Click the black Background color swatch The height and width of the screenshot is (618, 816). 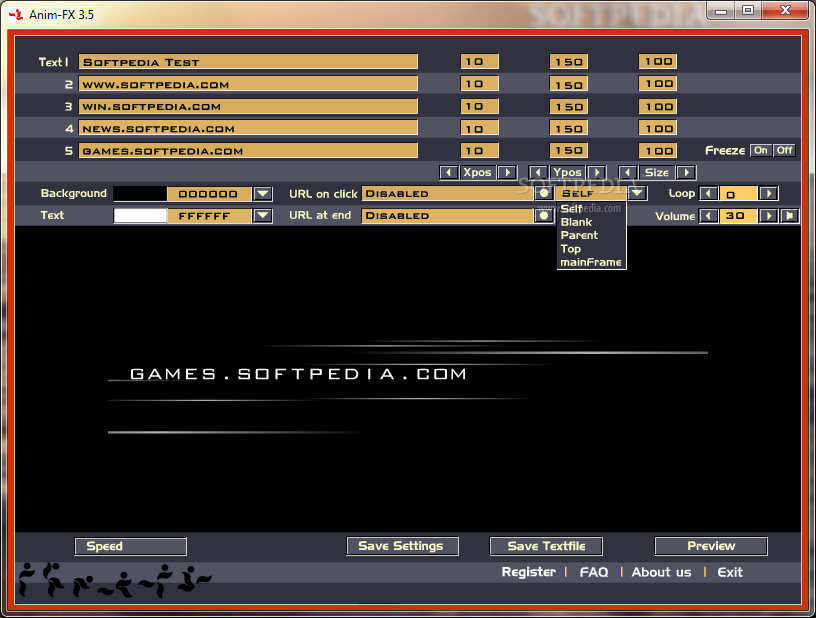tap(140, 194)
